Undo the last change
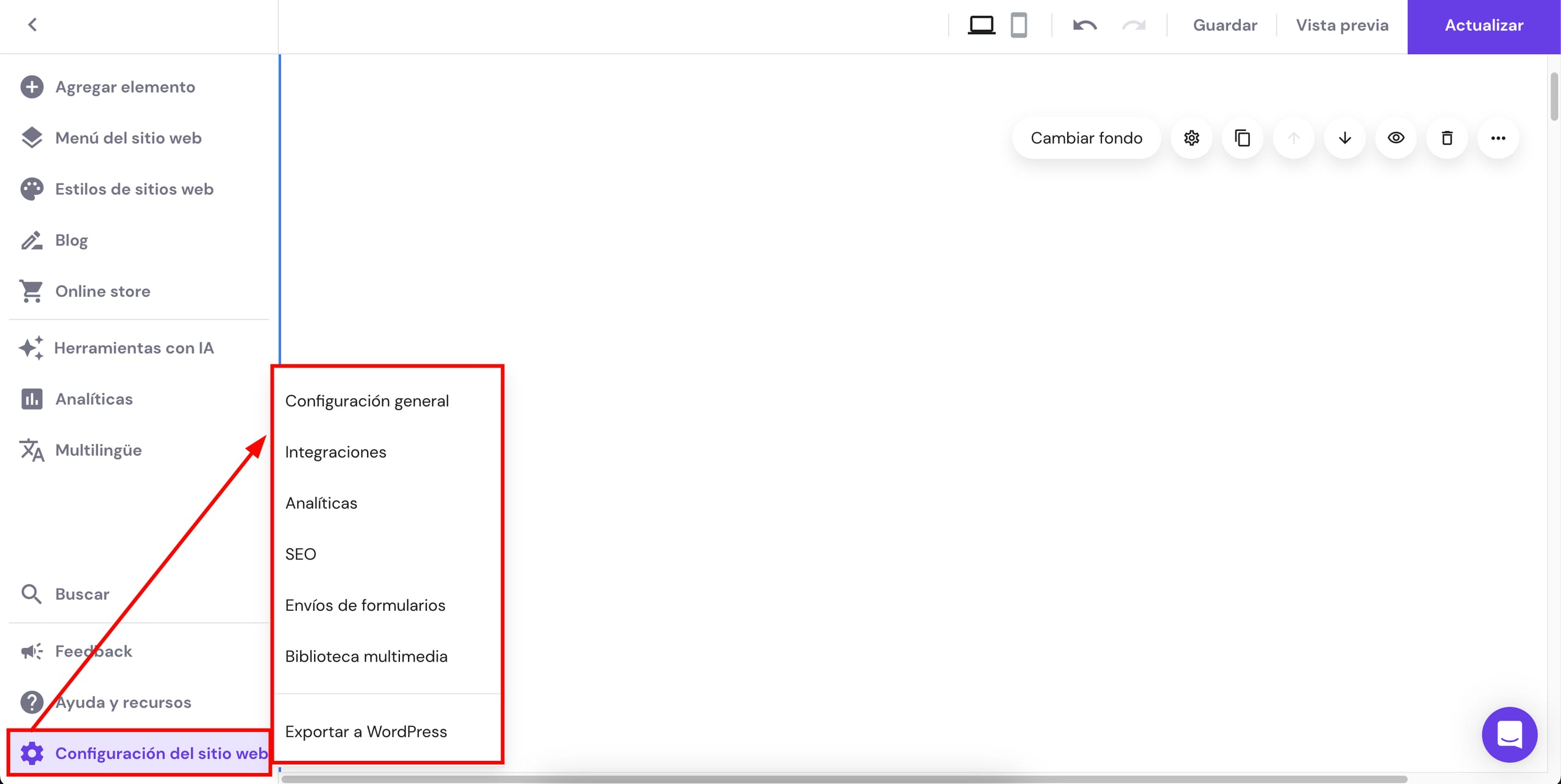Image resolution: width=1561 pixels, height=784 pixels. pos(1085,26)
